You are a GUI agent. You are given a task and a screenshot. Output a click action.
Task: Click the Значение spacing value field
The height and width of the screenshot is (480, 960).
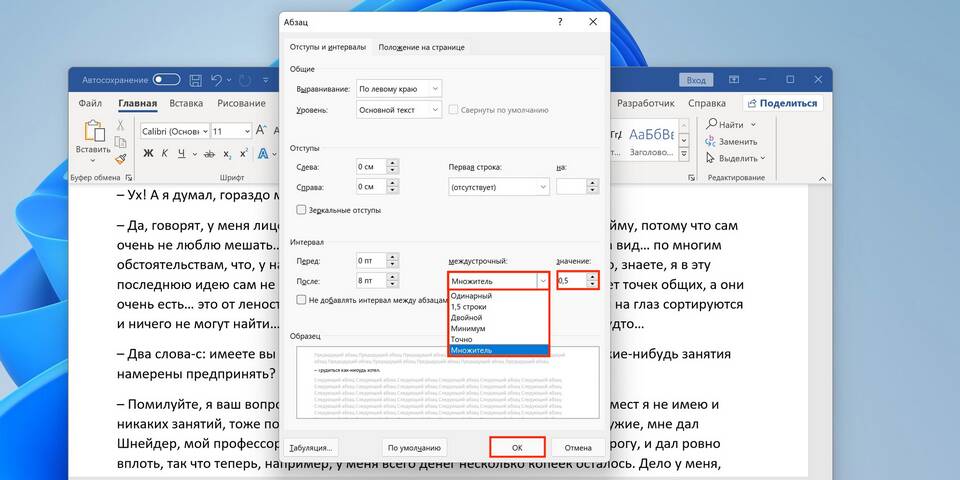571,281
